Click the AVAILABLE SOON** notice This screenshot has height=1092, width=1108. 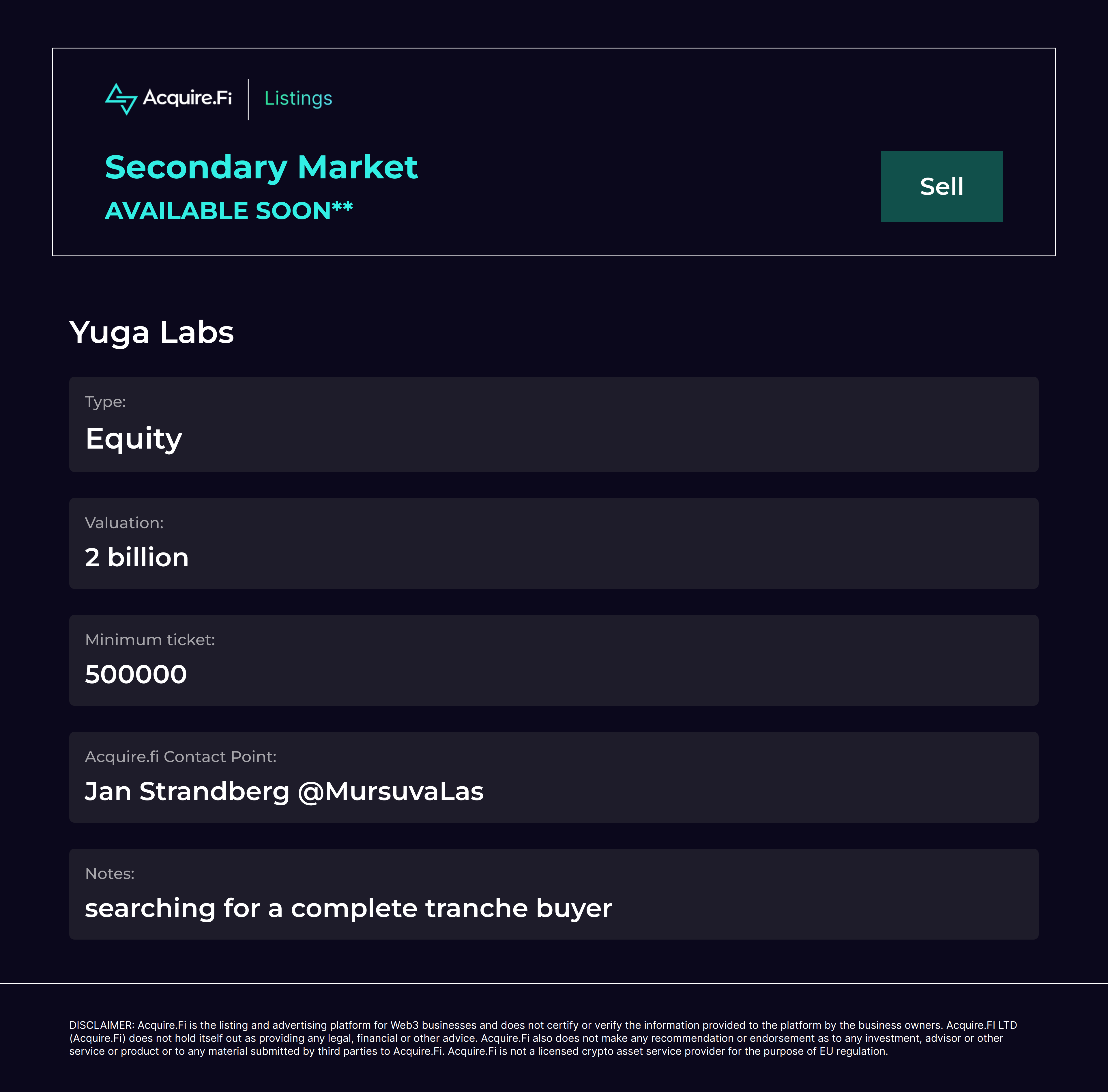tap(229, 211)
